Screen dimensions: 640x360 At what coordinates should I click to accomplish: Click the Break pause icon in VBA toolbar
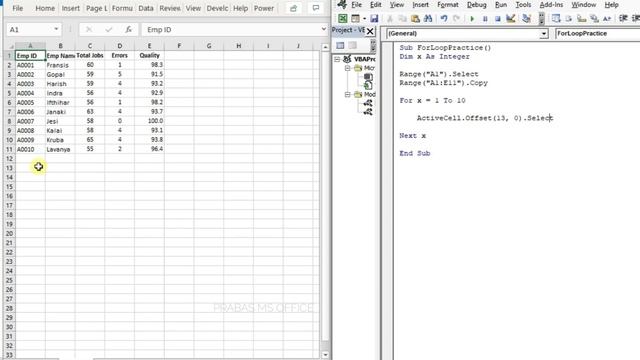point(485,19)
